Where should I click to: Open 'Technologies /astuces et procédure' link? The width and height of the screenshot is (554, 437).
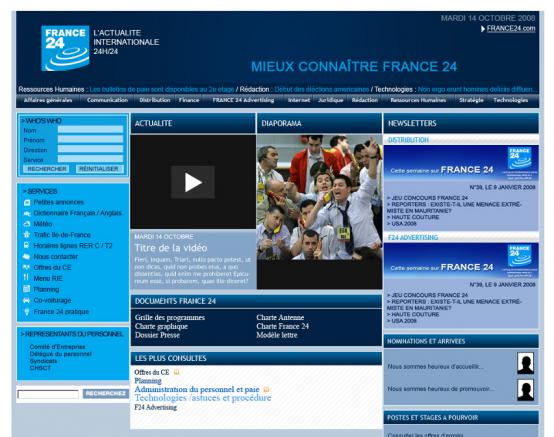pyautogui.click(x=203, y=398)
